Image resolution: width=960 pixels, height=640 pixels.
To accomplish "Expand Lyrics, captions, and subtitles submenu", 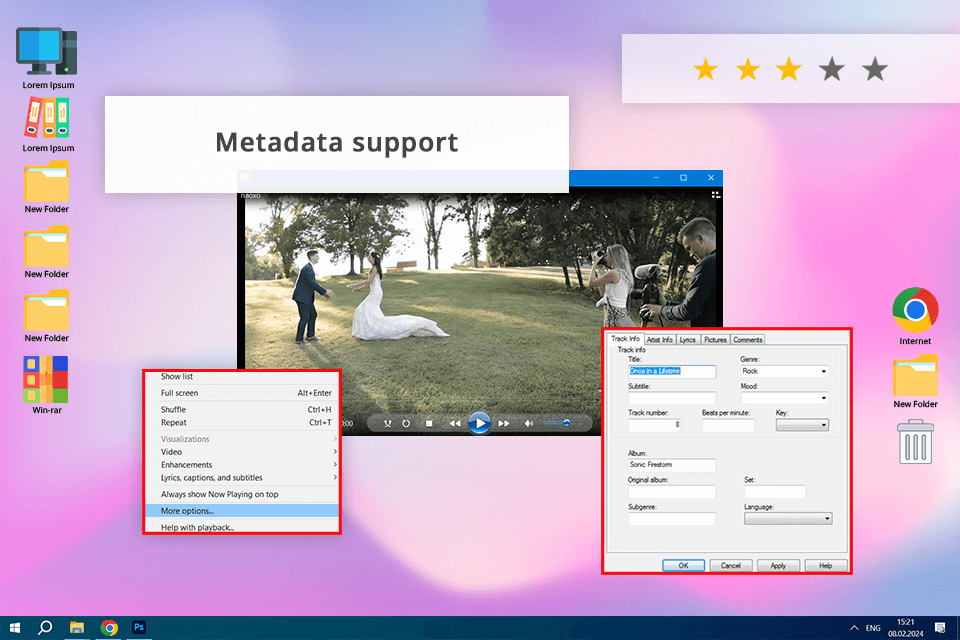I will (x=242, y=478).
